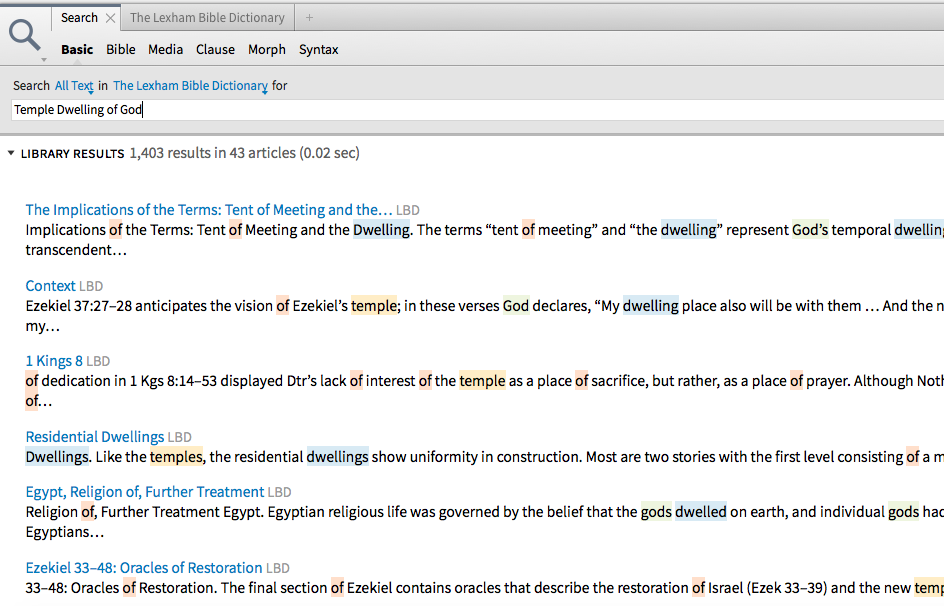The width and height of the screenshot is (944, 606).
Task: Select the Search tab
Action: [79, 18]
